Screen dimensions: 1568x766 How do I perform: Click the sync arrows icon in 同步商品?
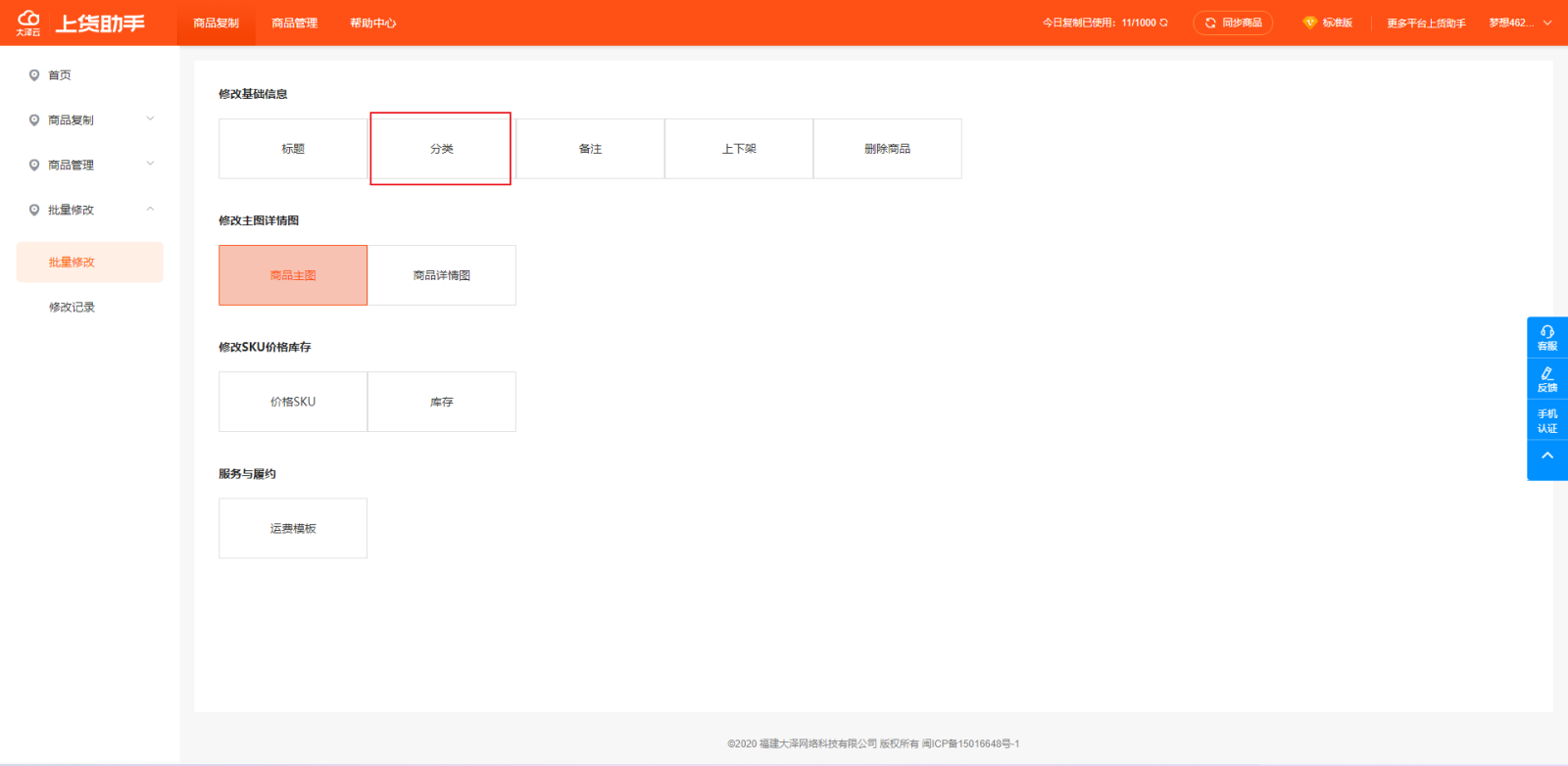tap(1210, 23)
